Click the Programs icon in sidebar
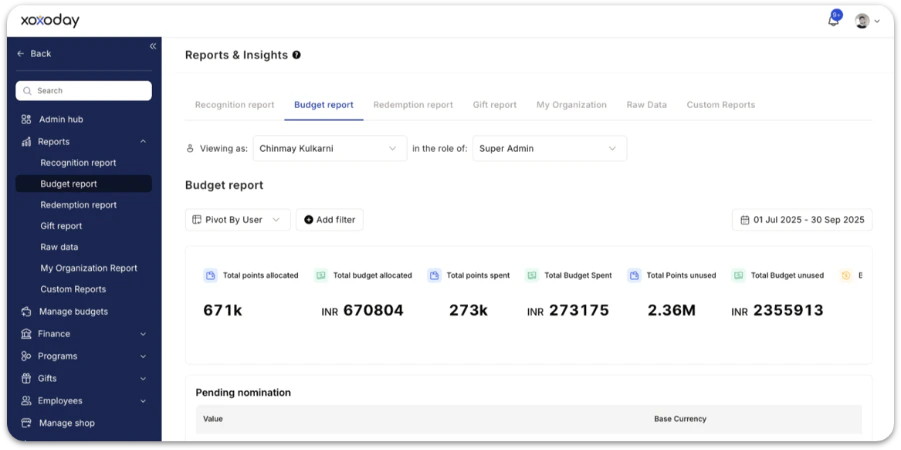 coord(26,356)
